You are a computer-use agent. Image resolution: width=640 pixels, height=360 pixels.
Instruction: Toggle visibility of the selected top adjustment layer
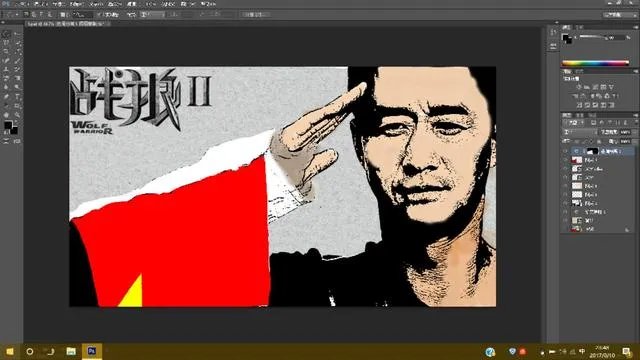[566, 151]
